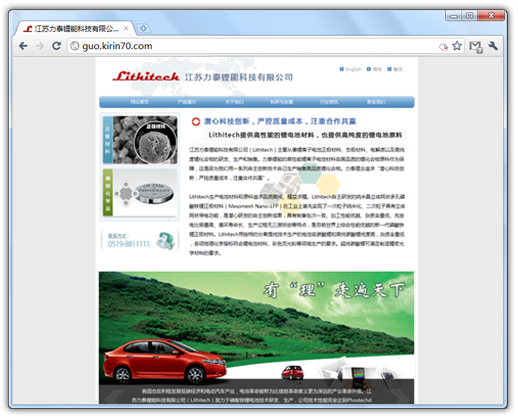518x418 pixels.
Task: Click the page info globe icon before the URL
Action: (75, 46)
